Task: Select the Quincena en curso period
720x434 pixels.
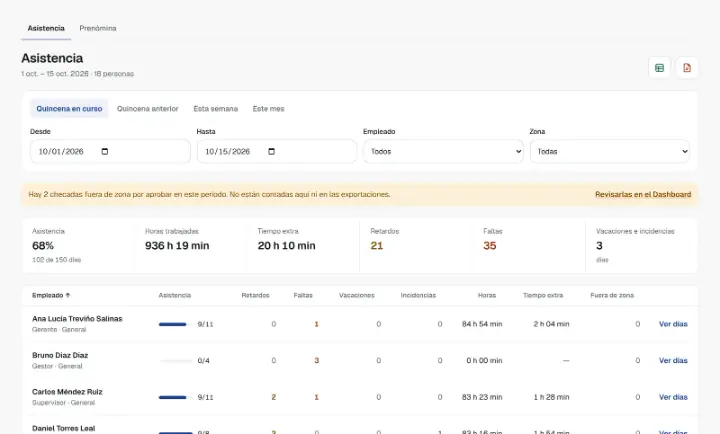Action: click(69, 109)
